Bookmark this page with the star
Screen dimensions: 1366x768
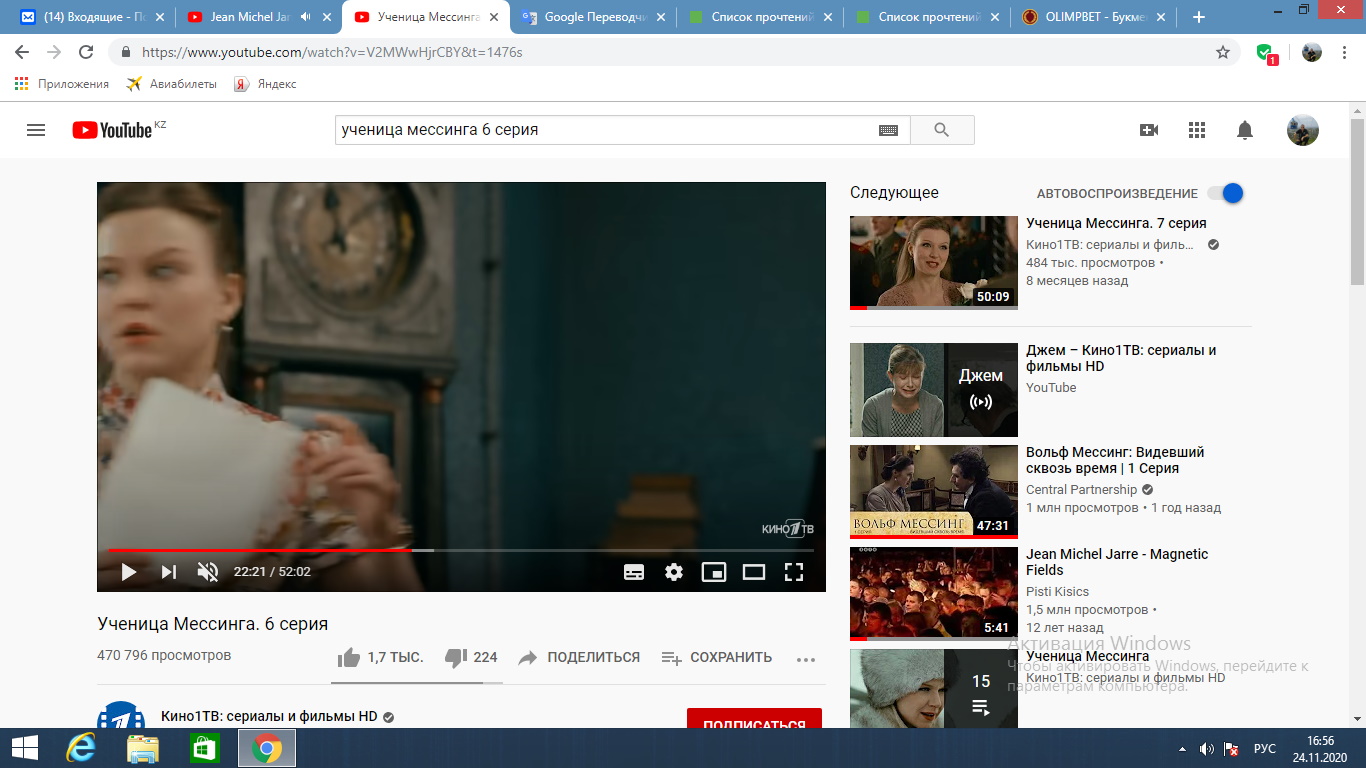click(x=1222, y=52)
